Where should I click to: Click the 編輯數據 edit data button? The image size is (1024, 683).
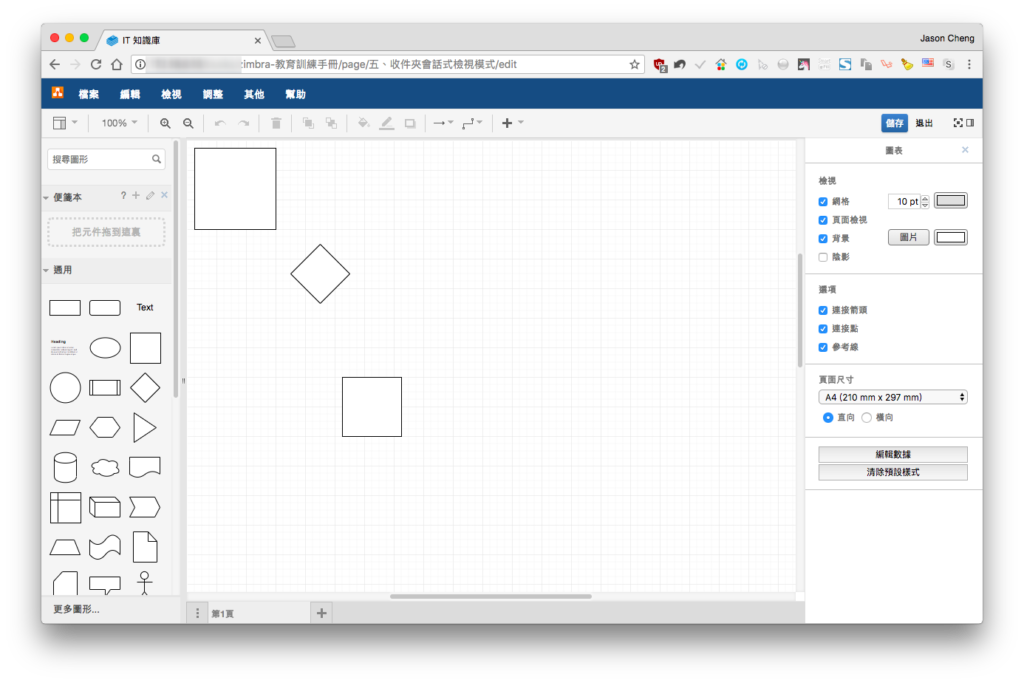(x=893, y=454)
